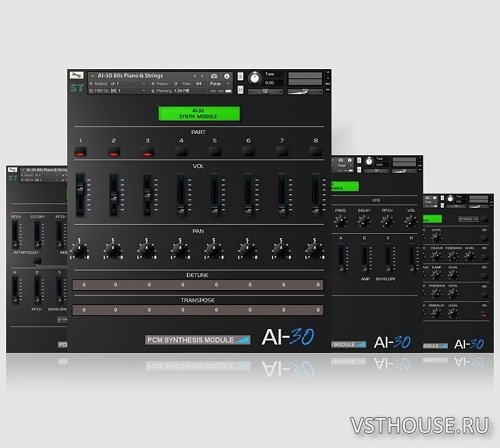Select previous instrument arrow in main header

tap(195, 76)
